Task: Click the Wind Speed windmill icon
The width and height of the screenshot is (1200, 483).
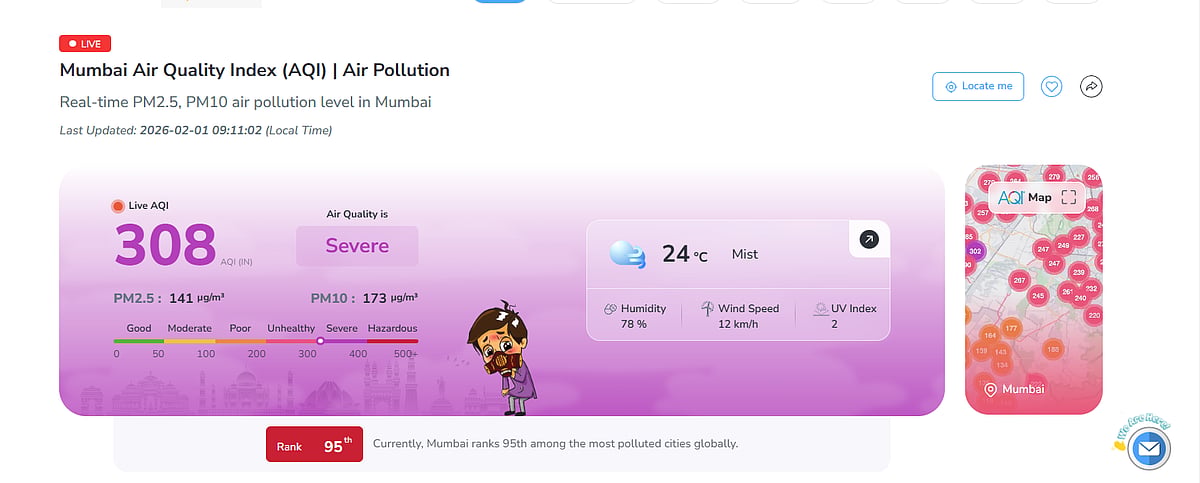Action: (x=708, y=309)
